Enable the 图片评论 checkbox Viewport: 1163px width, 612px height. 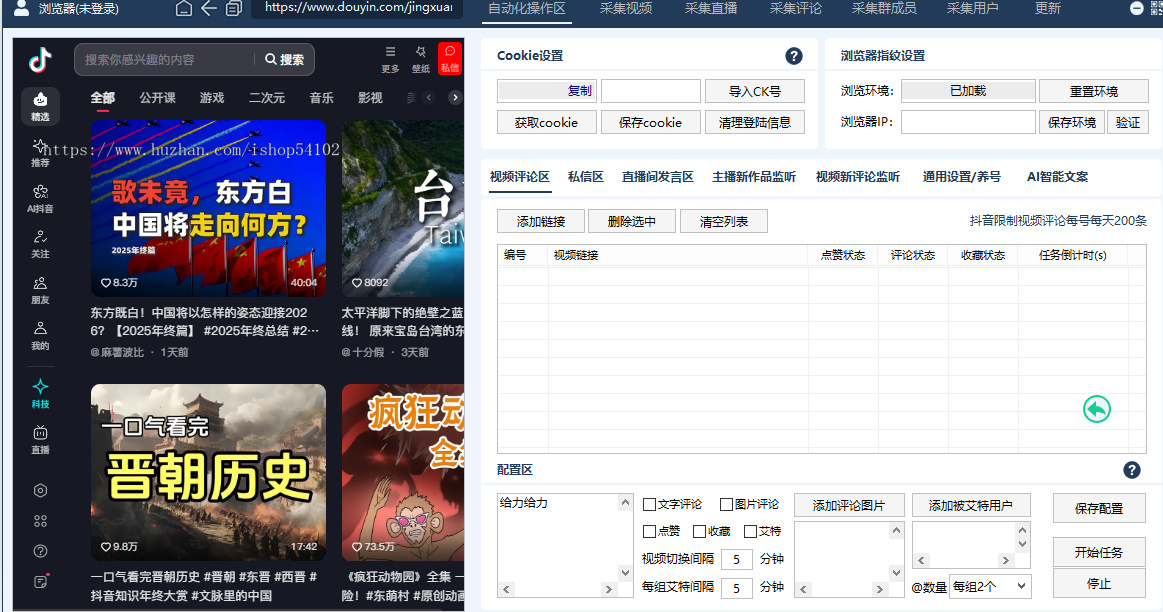click(726, 504)
